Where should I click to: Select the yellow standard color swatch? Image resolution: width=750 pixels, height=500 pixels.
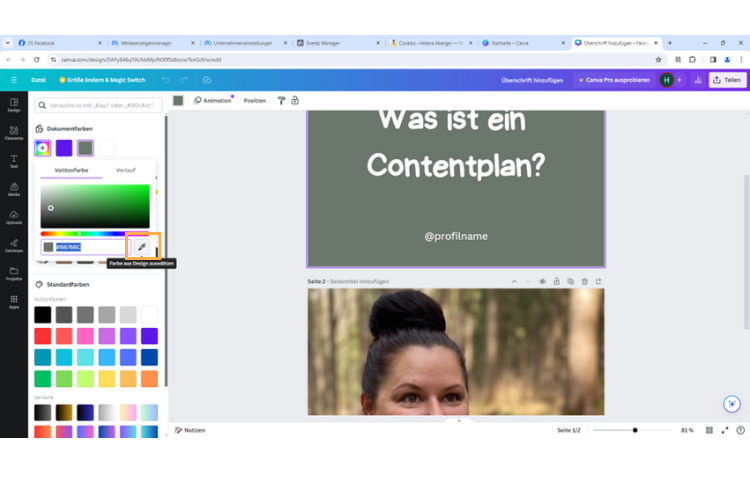tap(107, 378)
